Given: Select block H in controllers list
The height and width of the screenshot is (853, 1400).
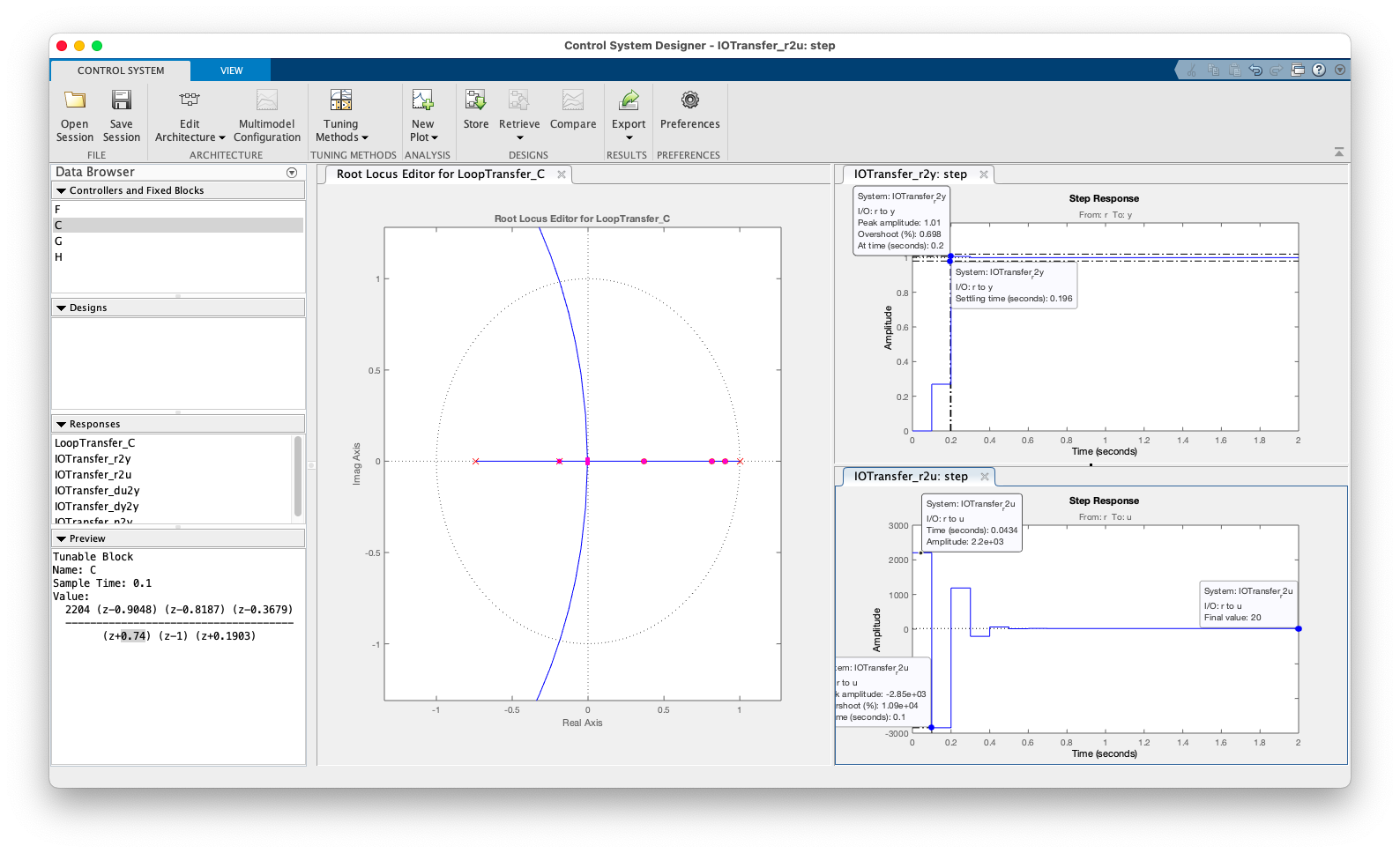Looking at the screenshot, I should pyautogui.click(x=178, y=257).
